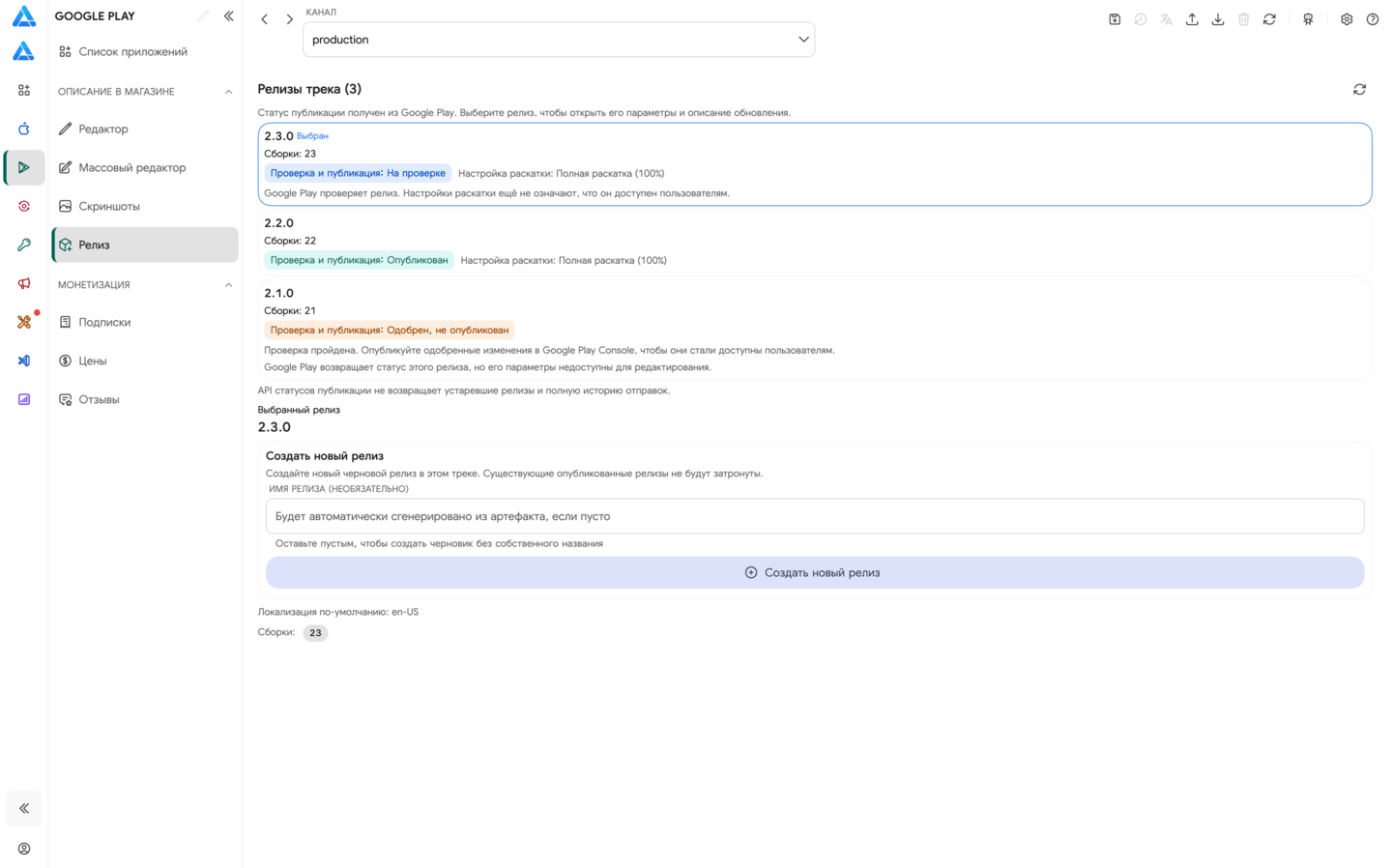Collapse the Google Play side panel

[x=229, y=16]
